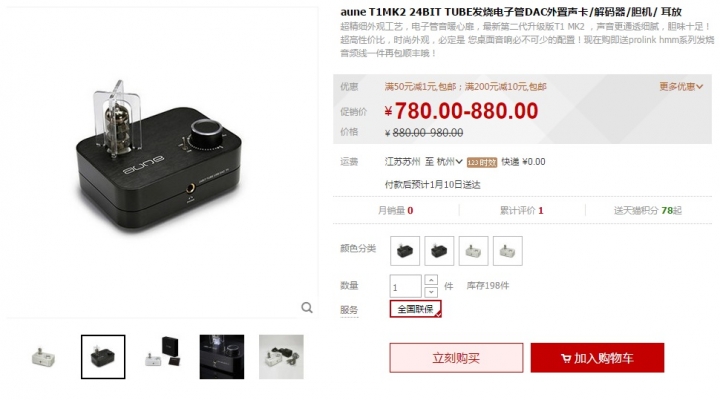Click the magnifier zoom icon on product image
Screen dimensions: 720x400
(307, 307)
